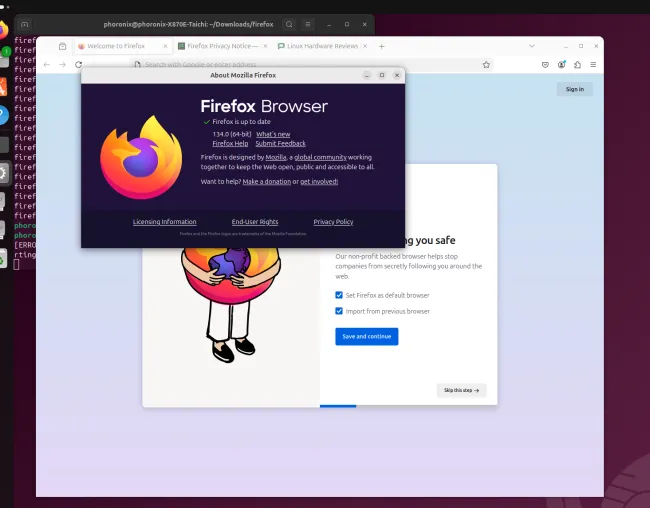The image size is (650, 508).
Task: Launch Firefox from the Ubuntu dock
Action: 3,30
